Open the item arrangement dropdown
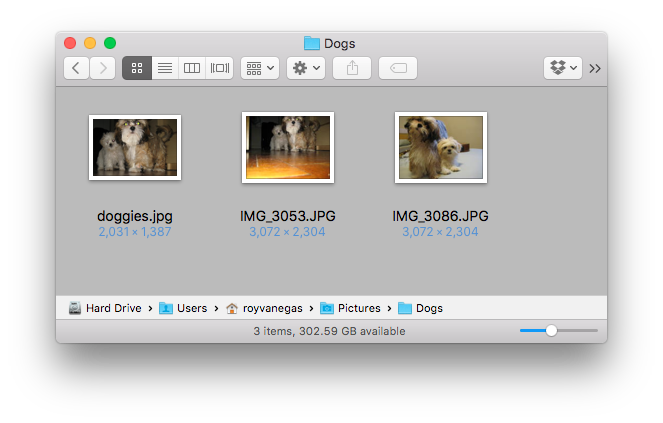 tap(260, 68)
